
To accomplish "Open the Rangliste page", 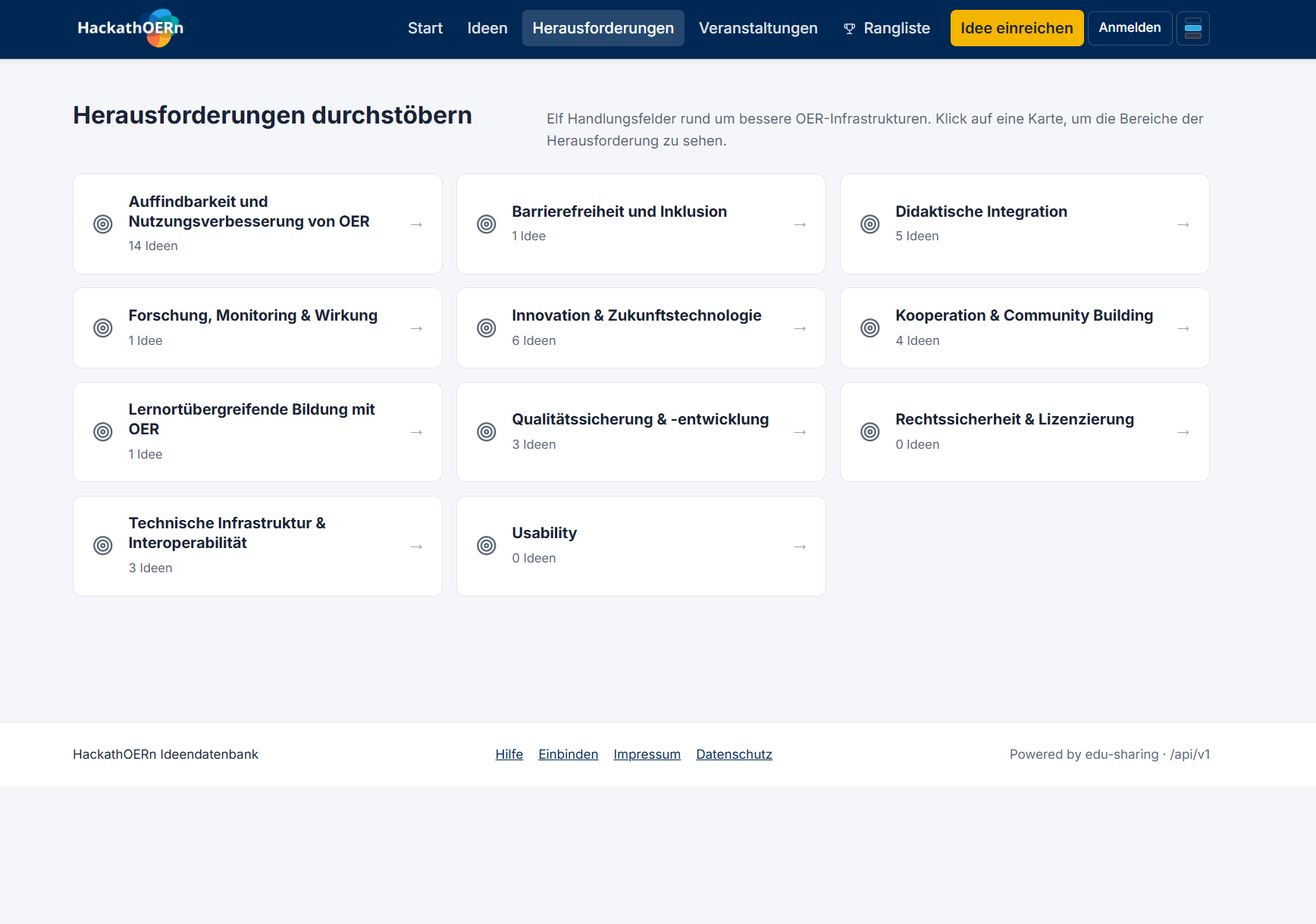I will 886,28.
